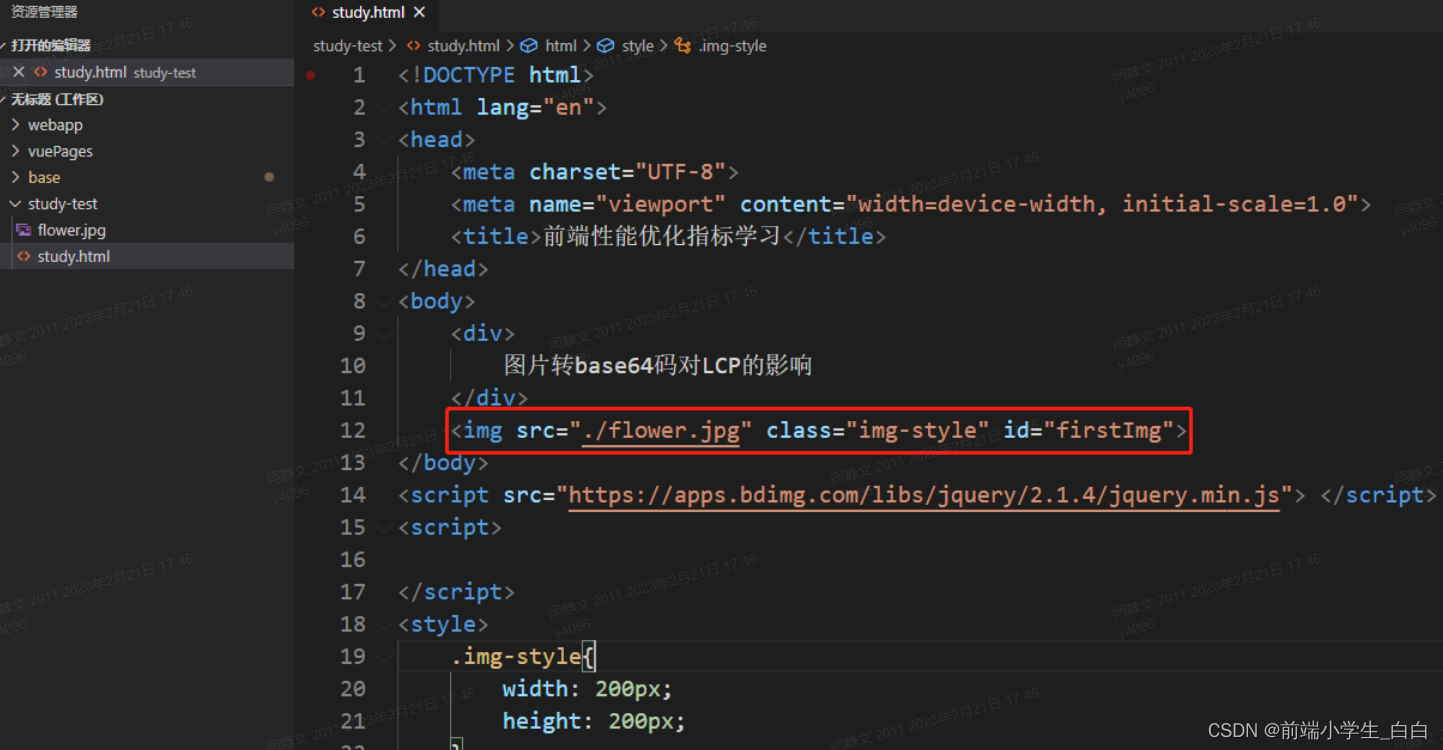Click the viewport content attribute value
Image resolution: width=1443 pixels, height=750 pixels.
pos(1102,204)
